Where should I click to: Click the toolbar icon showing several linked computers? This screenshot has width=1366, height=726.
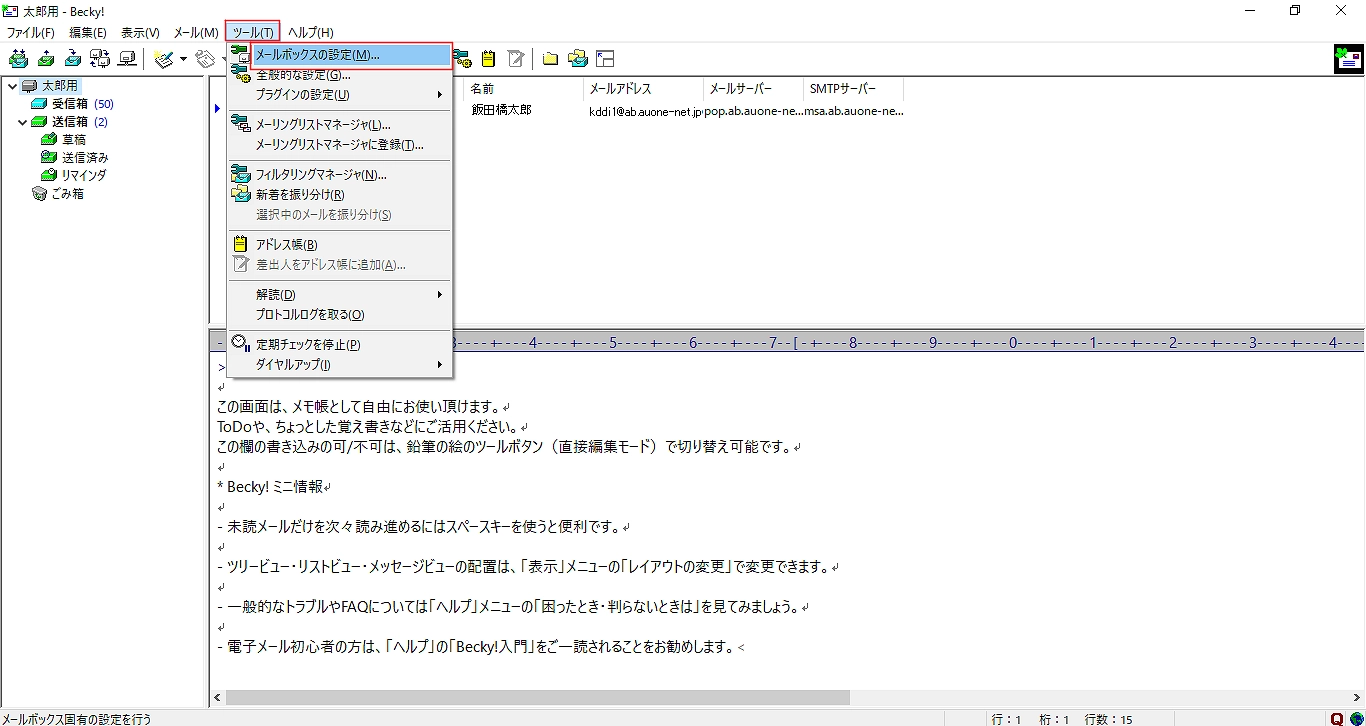click(x=100, y=59)
